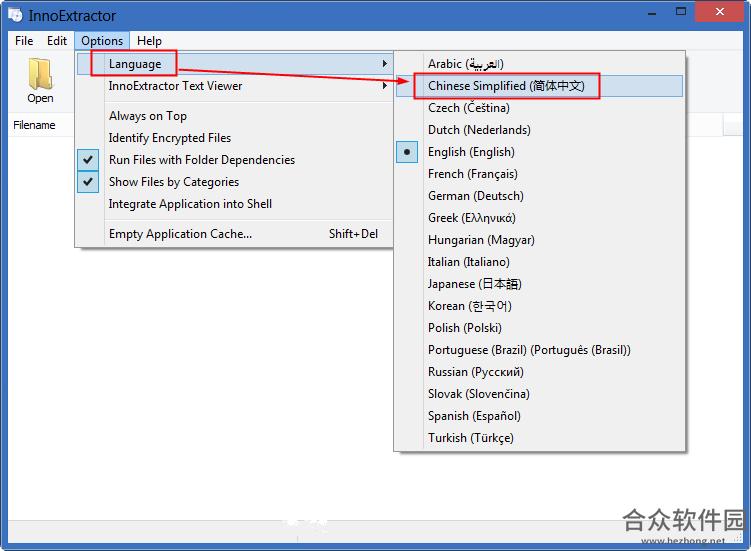Select Portuguese (Brazil) language

coord(539,350)
